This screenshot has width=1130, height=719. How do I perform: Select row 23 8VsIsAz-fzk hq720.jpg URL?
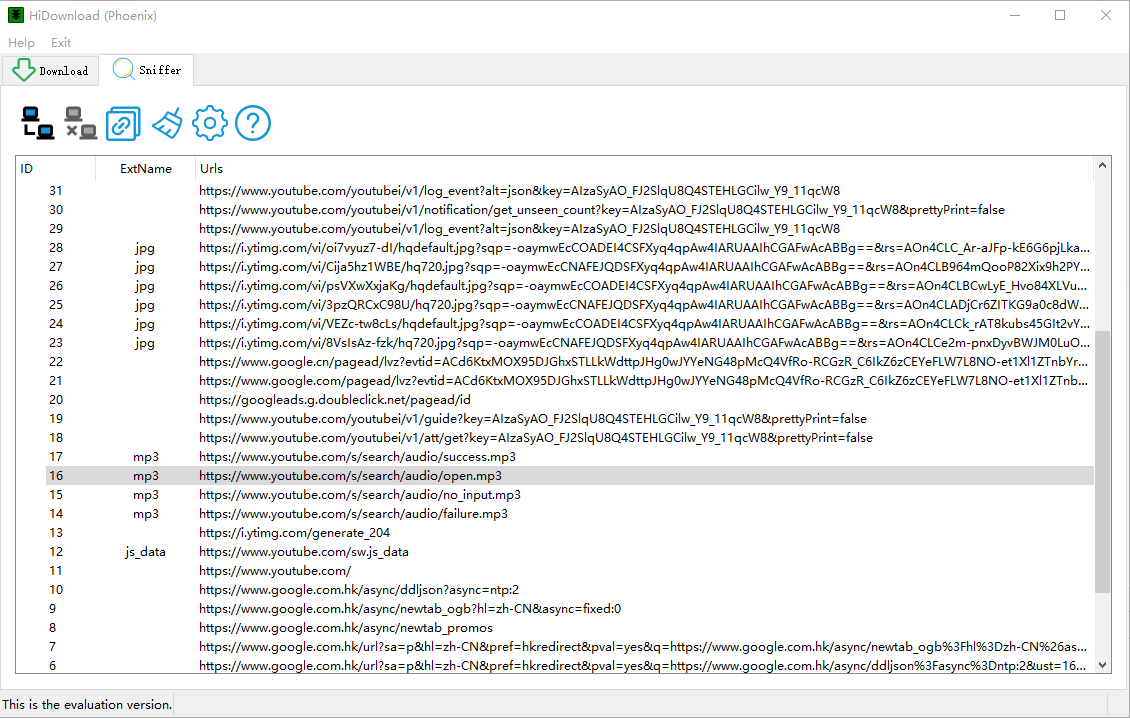[644, 343]
